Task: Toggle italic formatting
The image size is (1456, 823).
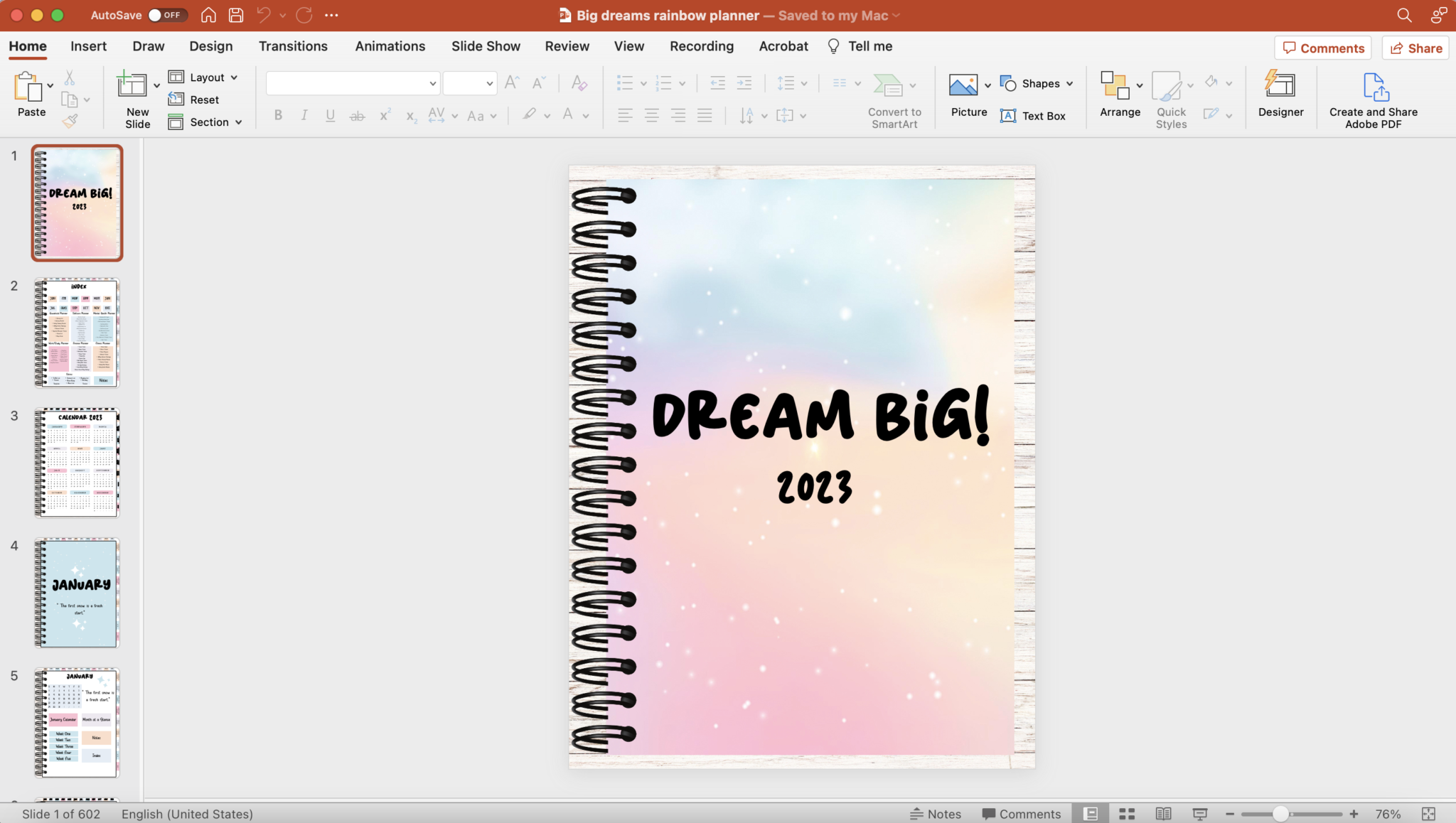Action: pyautogui.click(x=304, y=115)
